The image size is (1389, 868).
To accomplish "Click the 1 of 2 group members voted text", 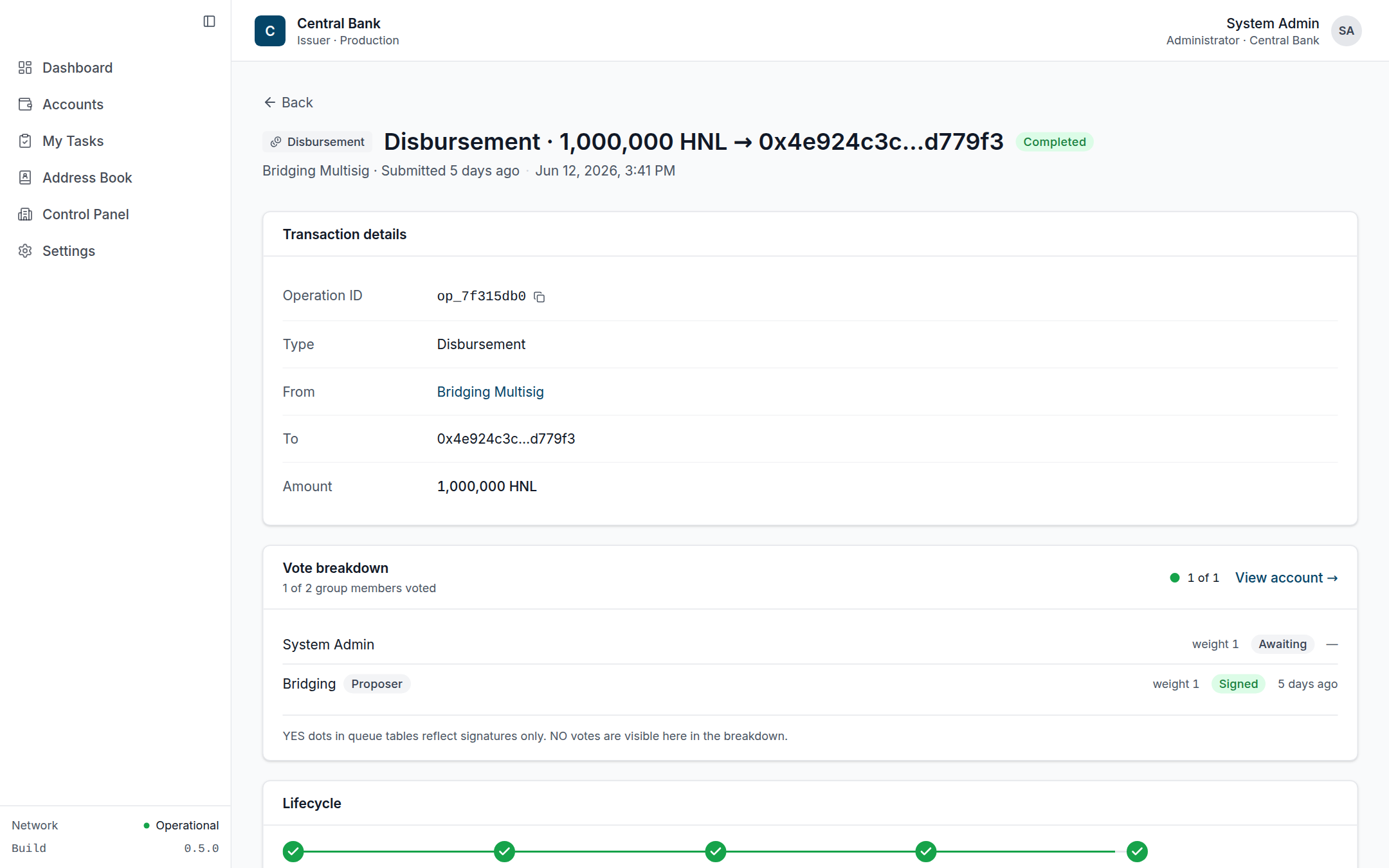I will (x=359, y=588).
